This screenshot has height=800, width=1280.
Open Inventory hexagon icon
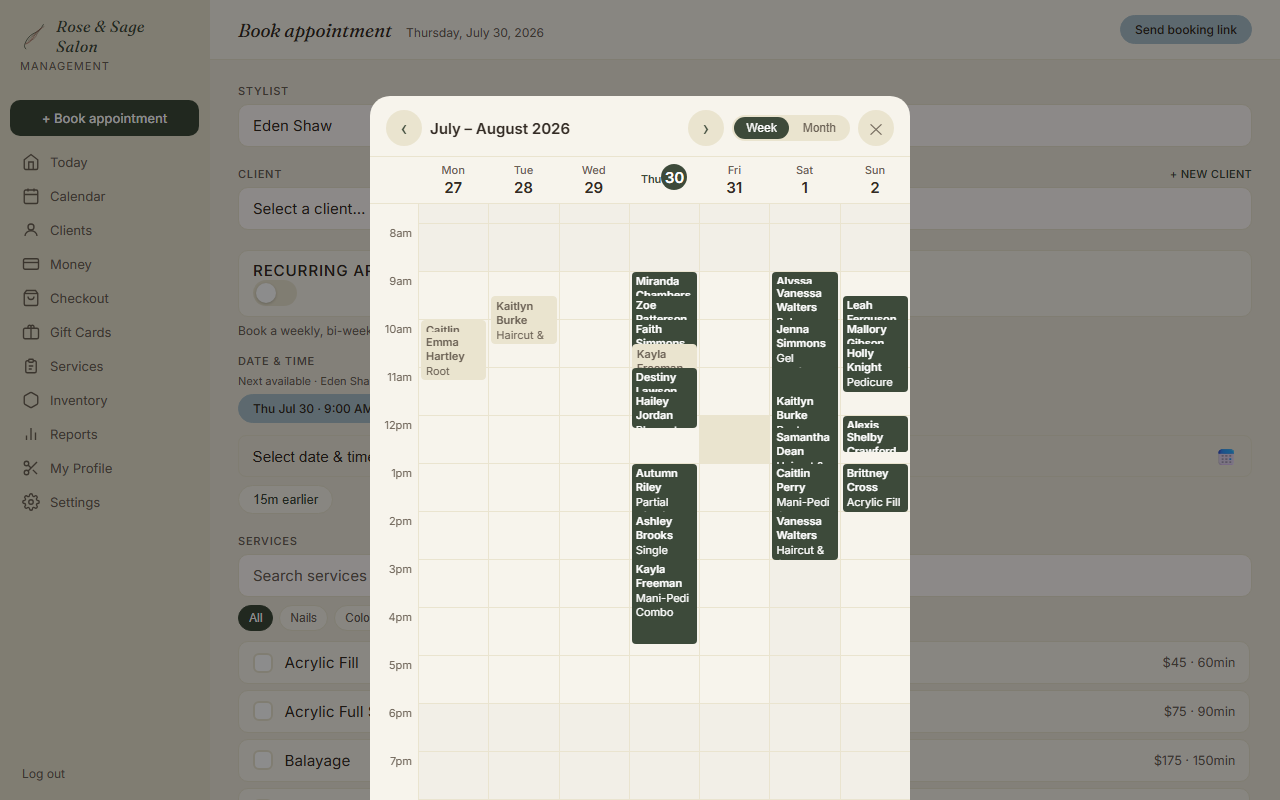[x=31, y=400]
